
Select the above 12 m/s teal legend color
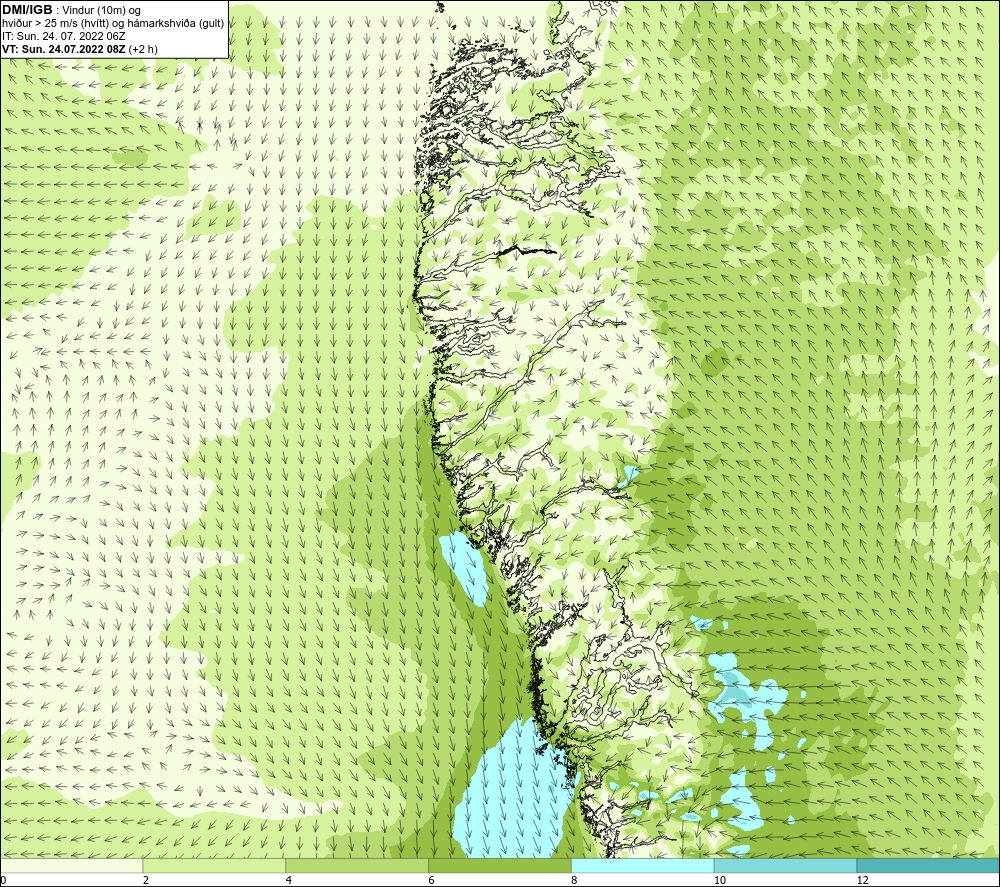click(929, 865)
